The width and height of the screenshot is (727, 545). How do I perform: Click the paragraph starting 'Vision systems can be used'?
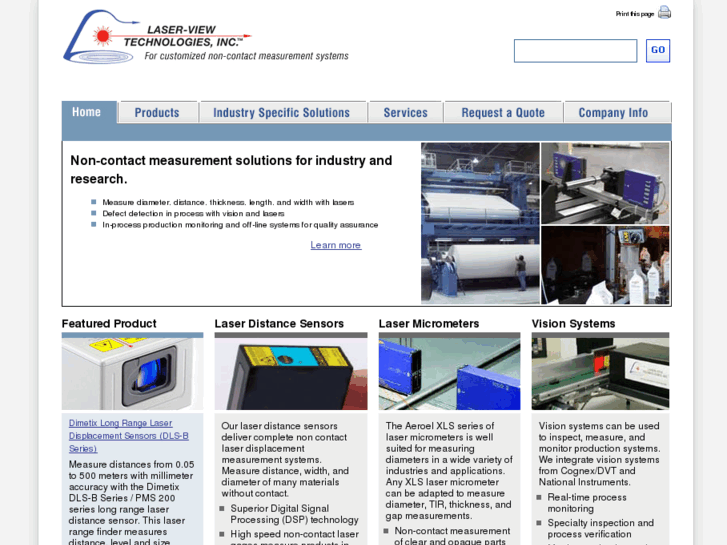coord(599,454)
